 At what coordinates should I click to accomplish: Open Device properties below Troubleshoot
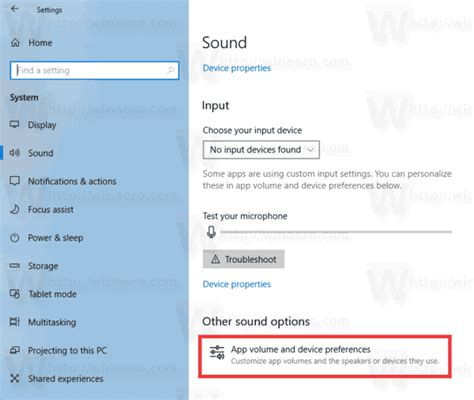coord(237,284)
